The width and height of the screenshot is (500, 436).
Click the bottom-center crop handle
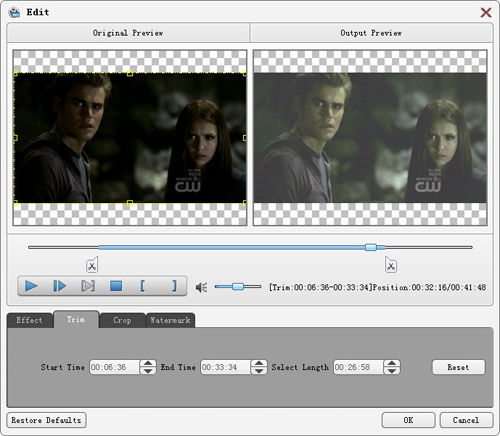[x=130, y=203]
